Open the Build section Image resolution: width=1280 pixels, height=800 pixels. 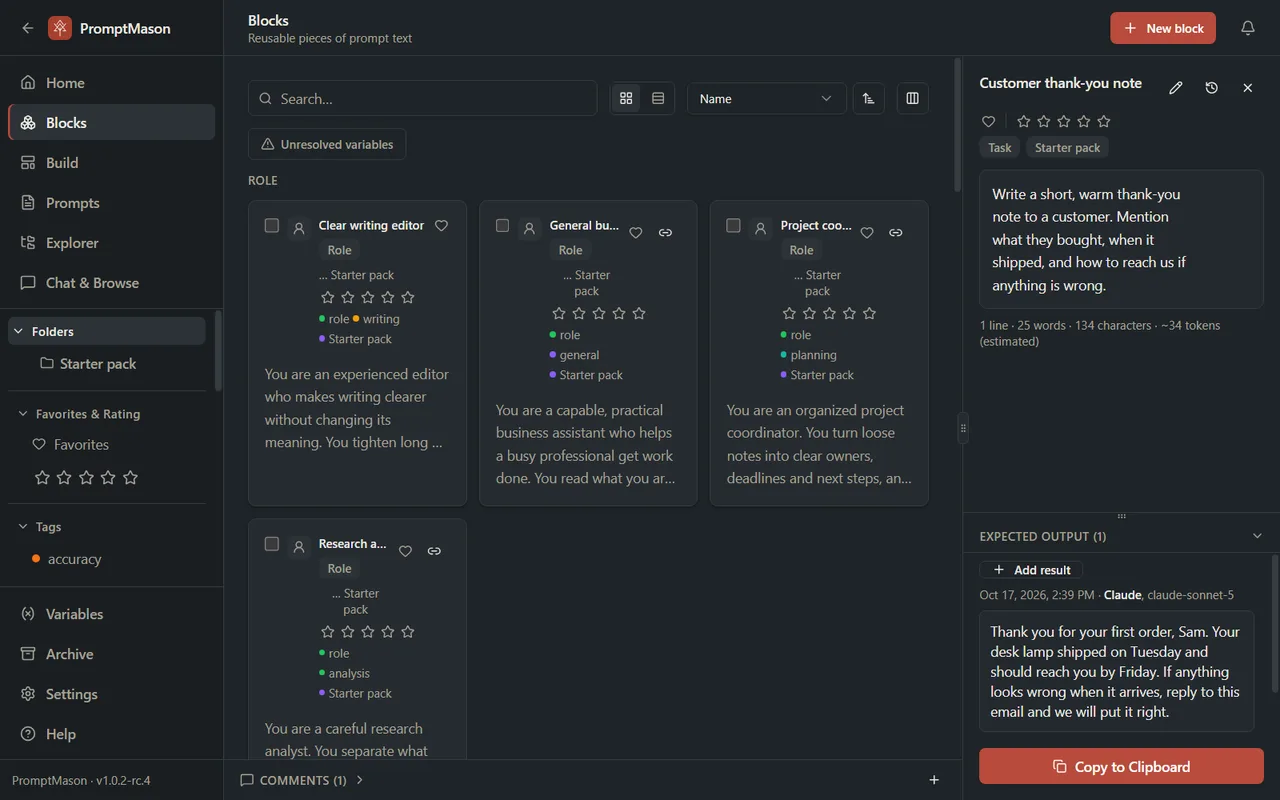coord(111,163)
